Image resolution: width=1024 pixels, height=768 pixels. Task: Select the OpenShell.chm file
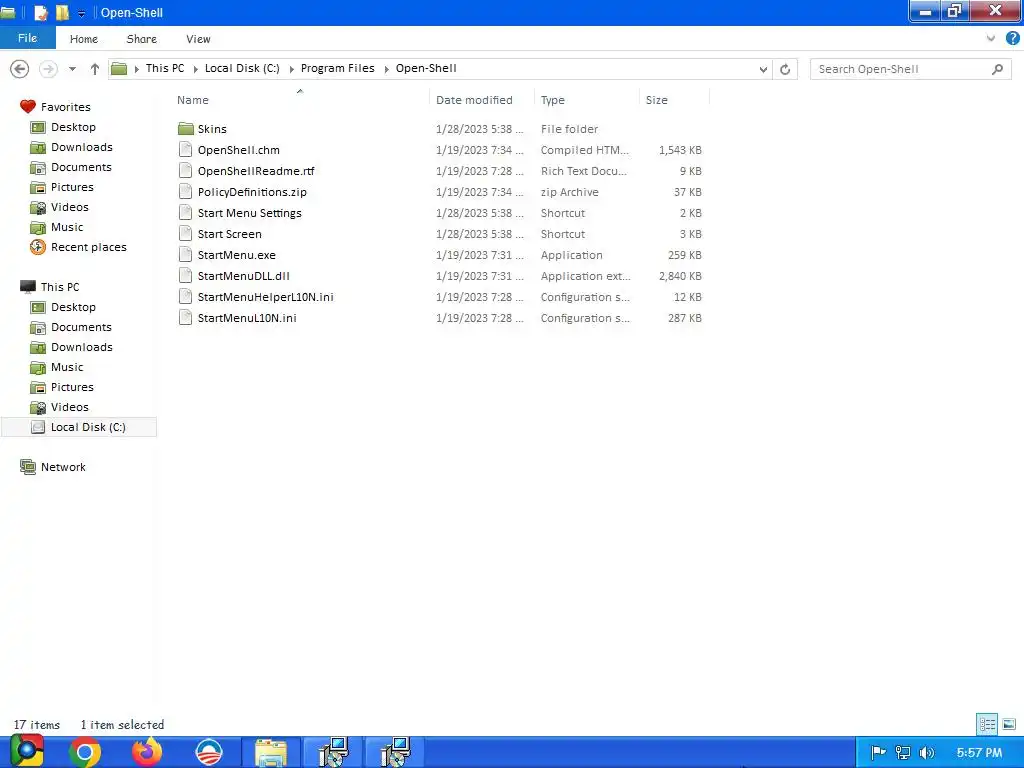point(238,150)
